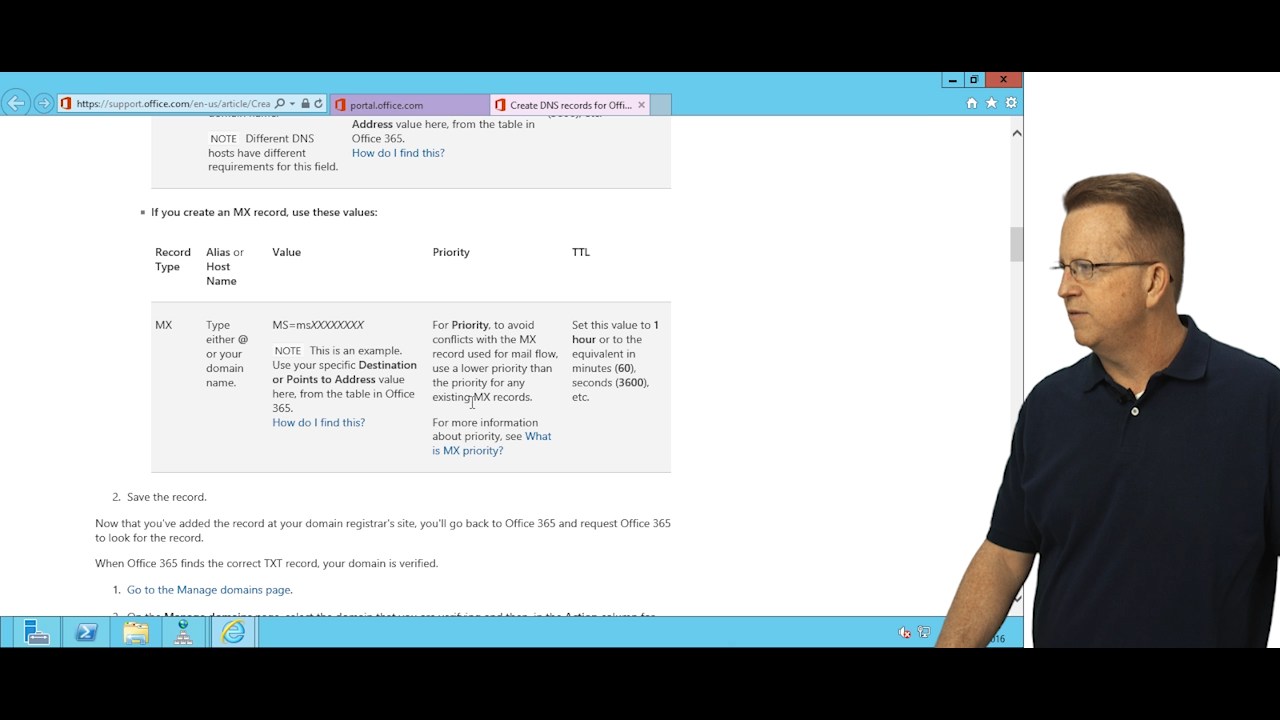1280x720 pixels.
Task: Click the 'TTL' column header
Action: point(581,252)
